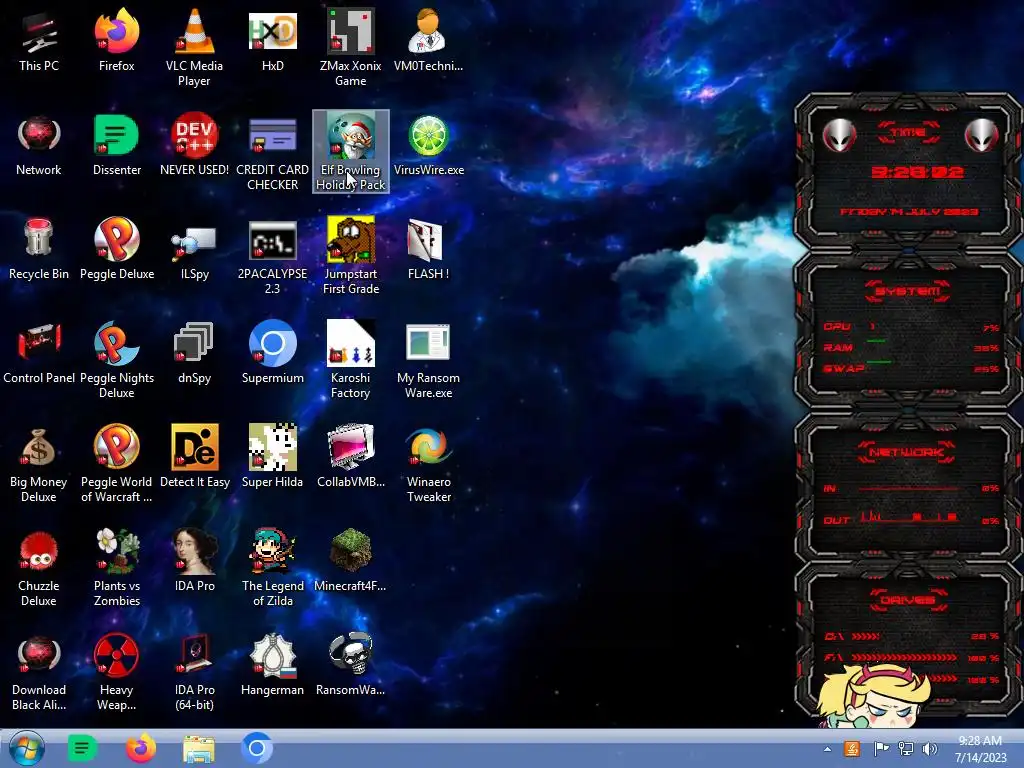Image resolution: width=1024 pixels, height=768 pixels.
Task: Open the Recycle Bin
Action: [39, 249]
